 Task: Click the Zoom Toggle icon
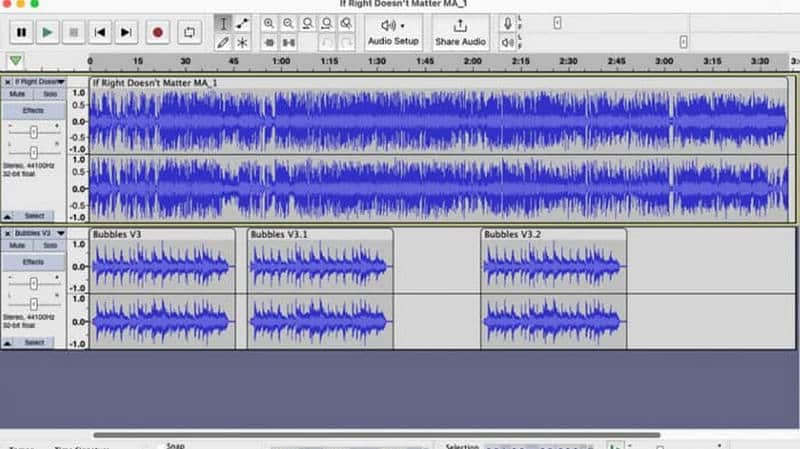(346, 23)
